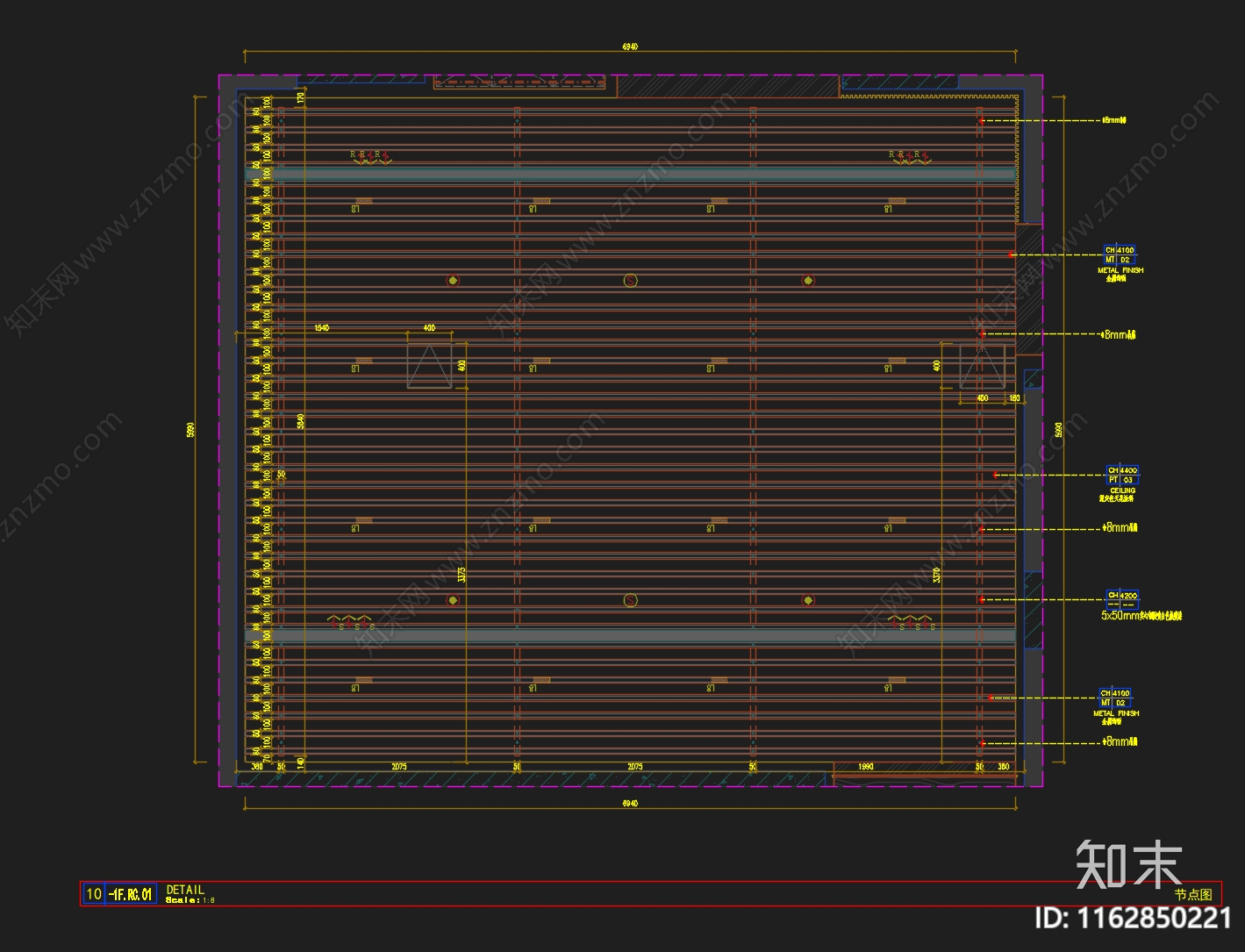Image resolution: width=1245 pixels, height=952 pixels.
Task: Click the 6940 dimension below the plan
Action: click(630, 803)
